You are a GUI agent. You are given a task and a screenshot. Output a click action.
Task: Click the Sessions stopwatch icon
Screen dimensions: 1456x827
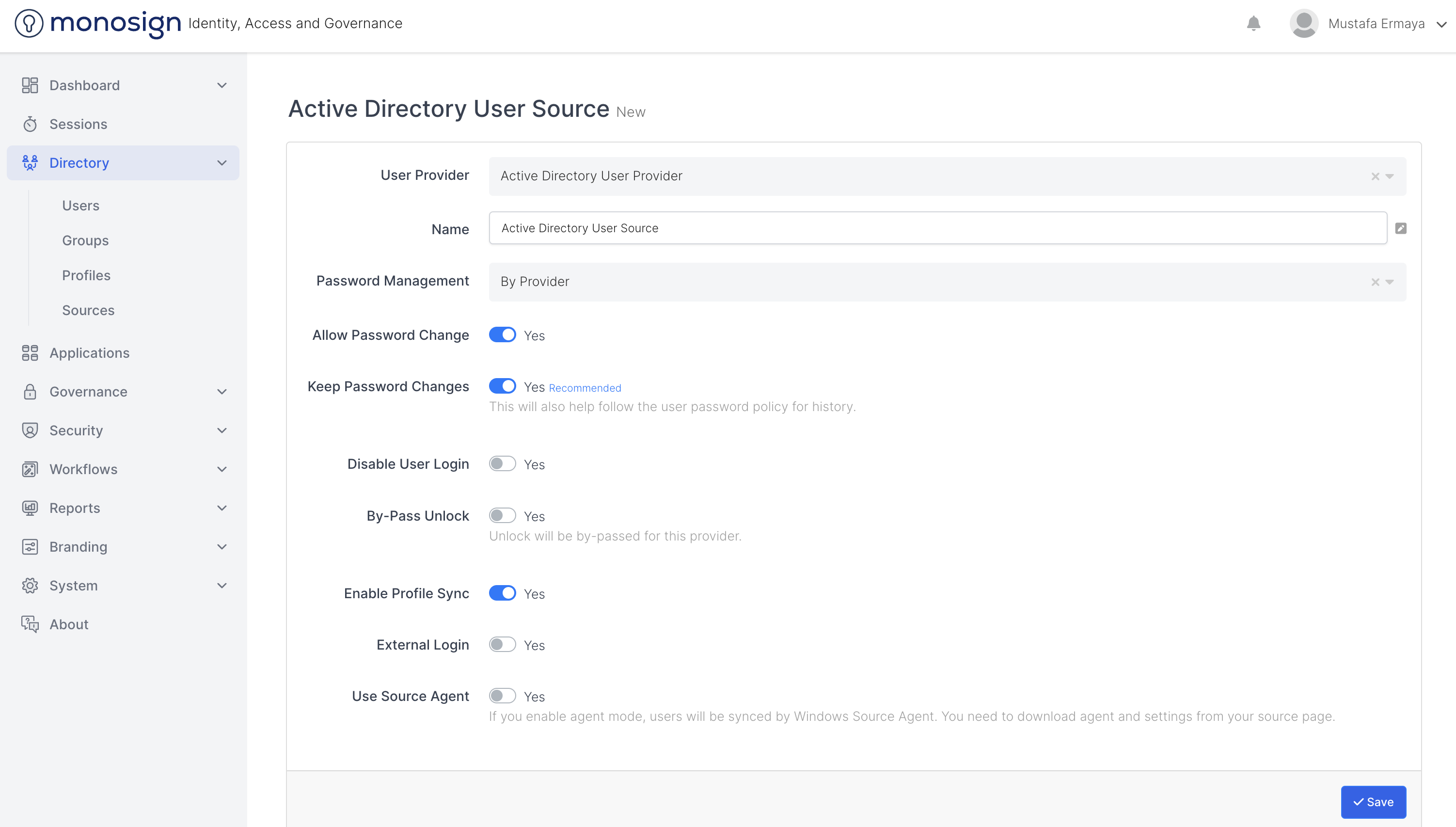click(x=30, y=124)
